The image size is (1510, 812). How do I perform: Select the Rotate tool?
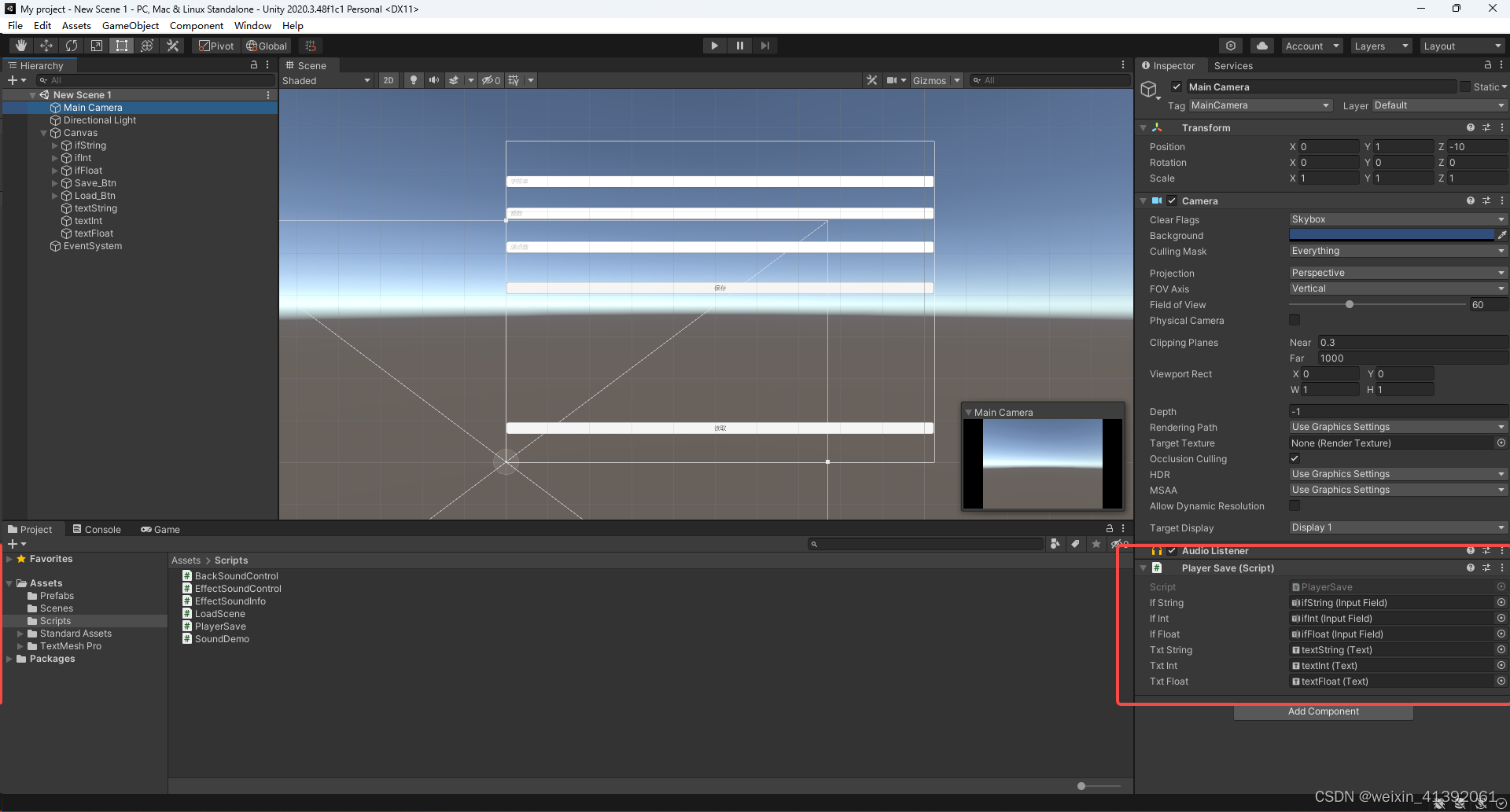(x=71, y=45)
